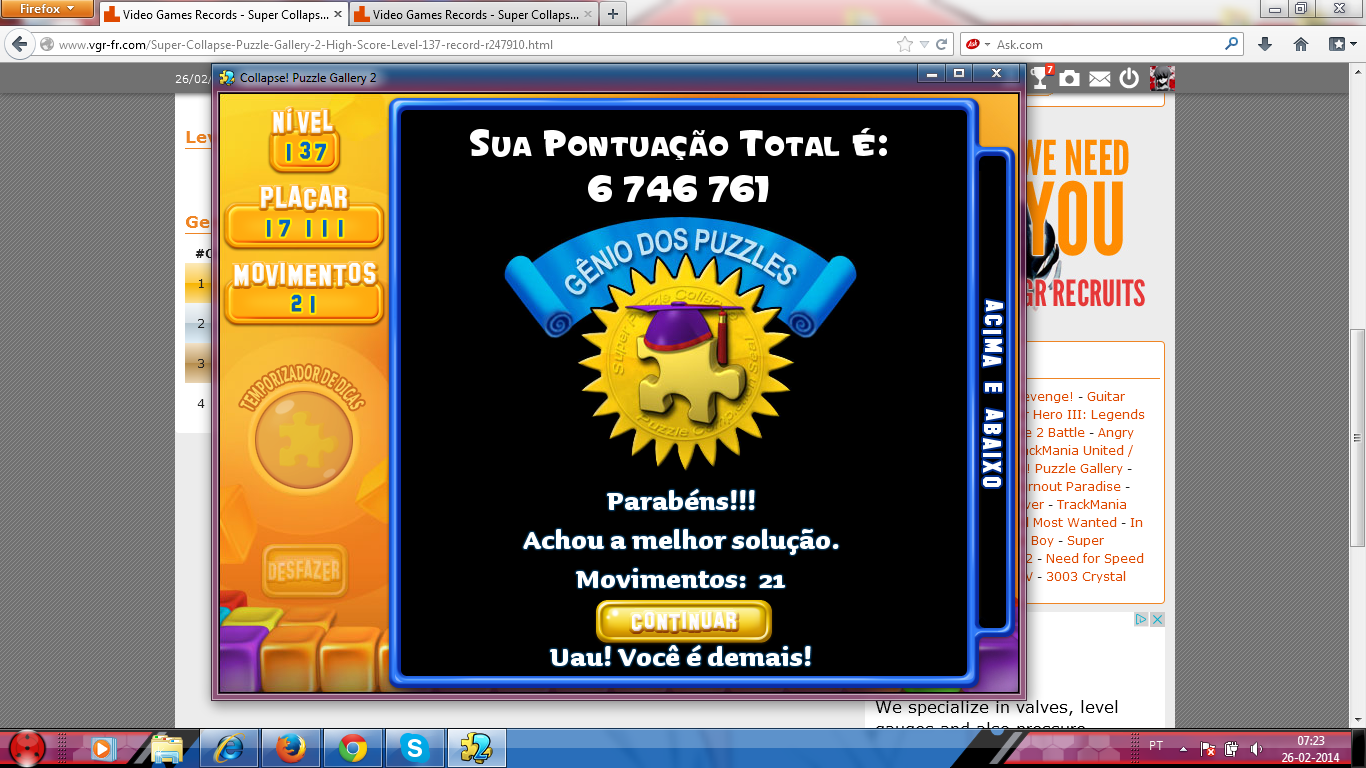Open the trophy notifications icon
The height and width of the screenshot is (768, 1366).
(x=1040, y=78)
